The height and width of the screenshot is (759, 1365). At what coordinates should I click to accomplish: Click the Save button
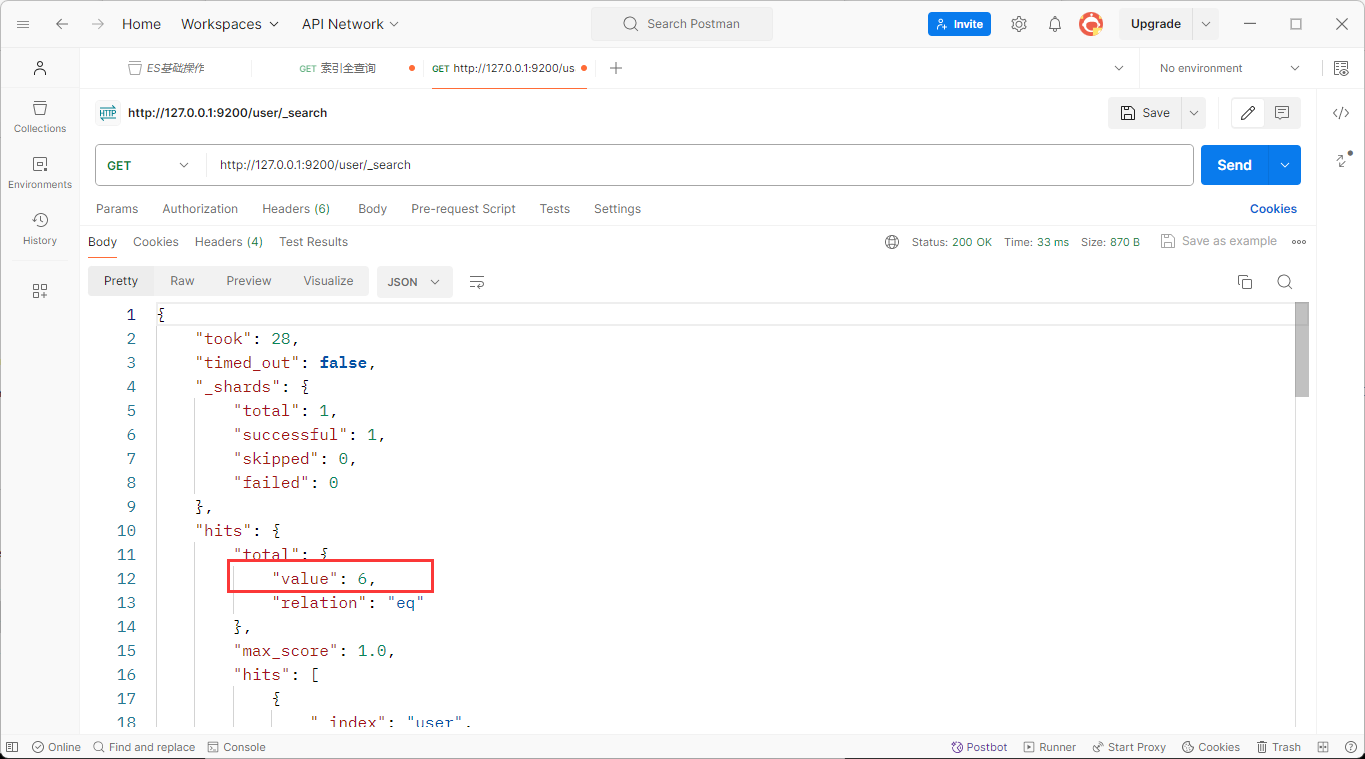point(1145,113)
